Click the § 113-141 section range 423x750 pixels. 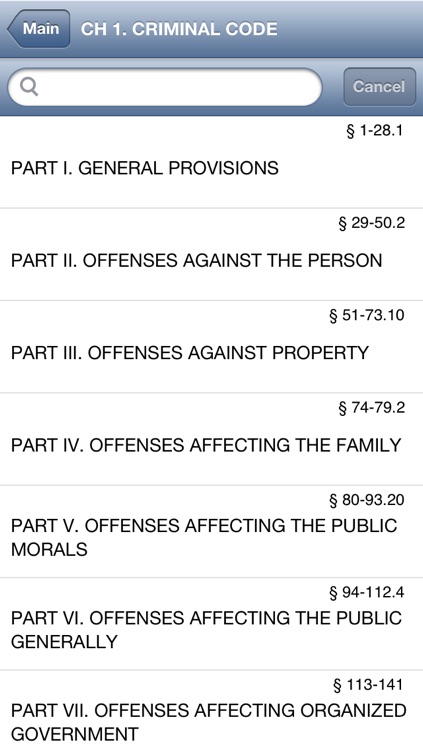point(369,684)
